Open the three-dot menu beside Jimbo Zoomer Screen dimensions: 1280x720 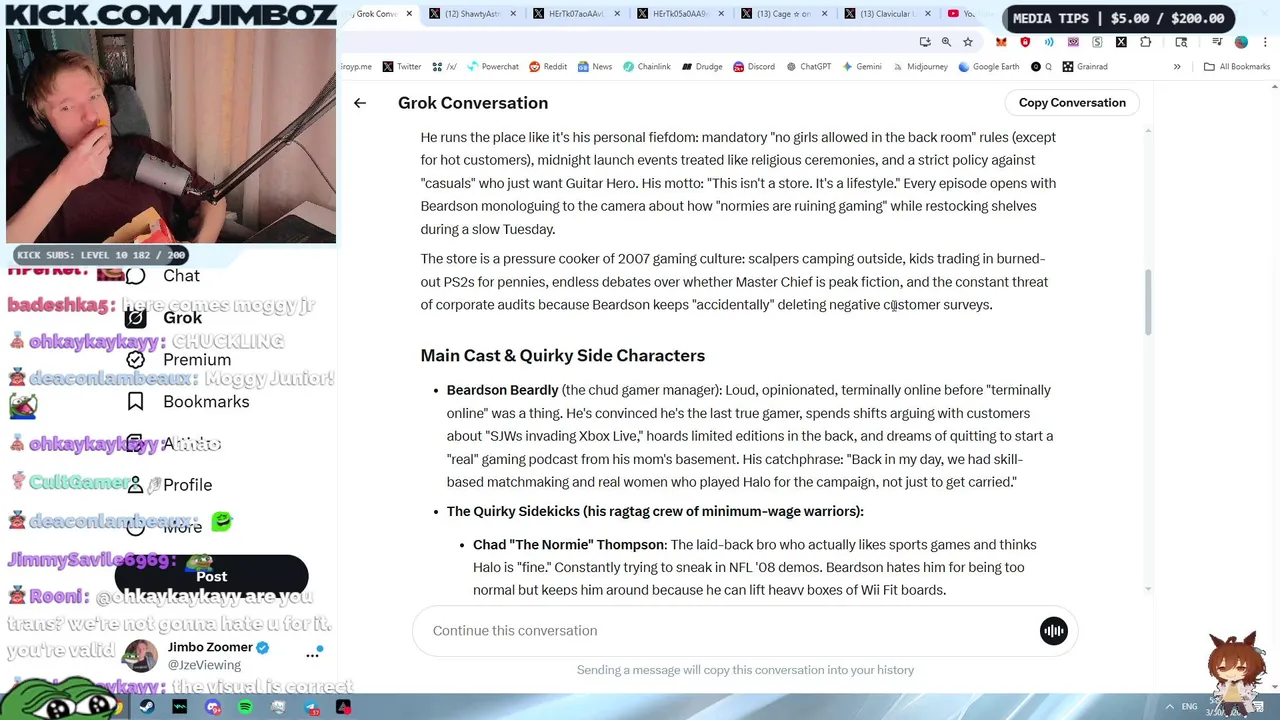[313, 655]
